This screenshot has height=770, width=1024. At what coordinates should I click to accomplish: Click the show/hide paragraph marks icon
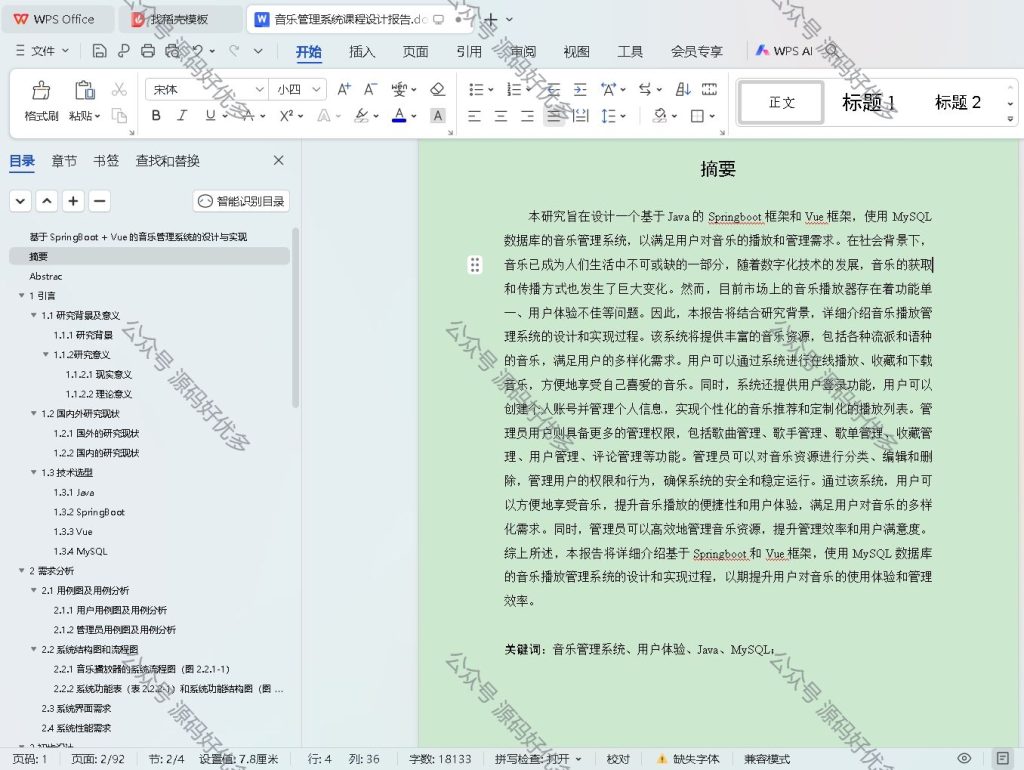(x=709, y=89)
